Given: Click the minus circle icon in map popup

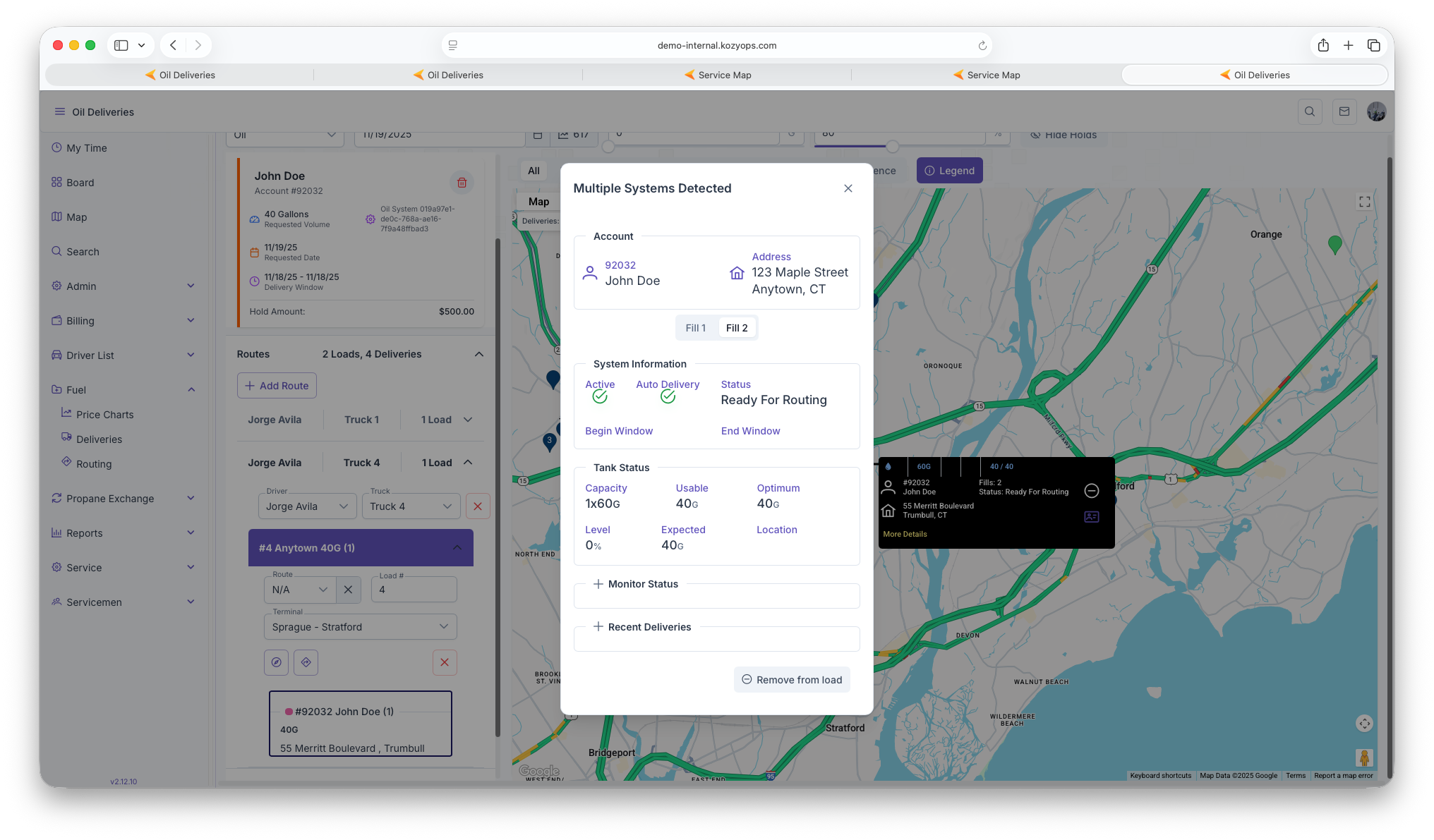Looking at the screenshot, I should click(x=1091, y=491).
